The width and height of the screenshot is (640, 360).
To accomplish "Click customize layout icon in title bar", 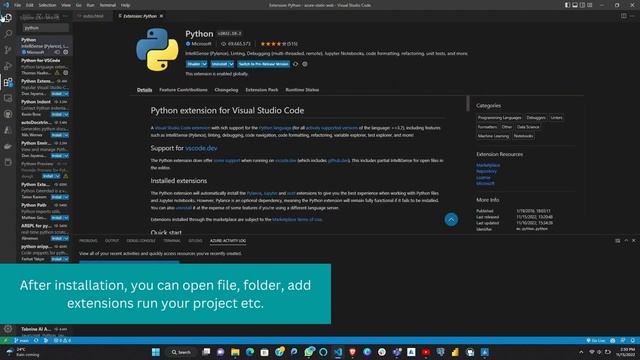I will tap(589, 5).
